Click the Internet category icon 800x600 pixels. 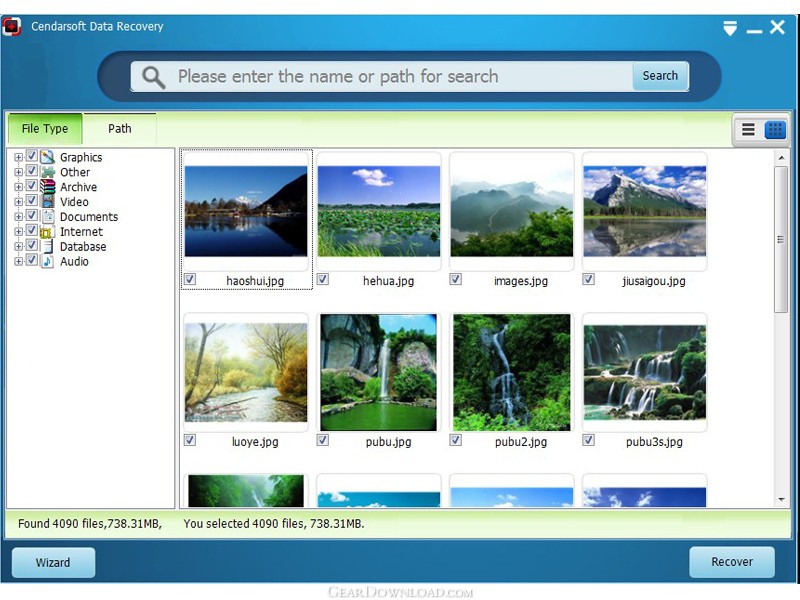(x=47, y=232)
